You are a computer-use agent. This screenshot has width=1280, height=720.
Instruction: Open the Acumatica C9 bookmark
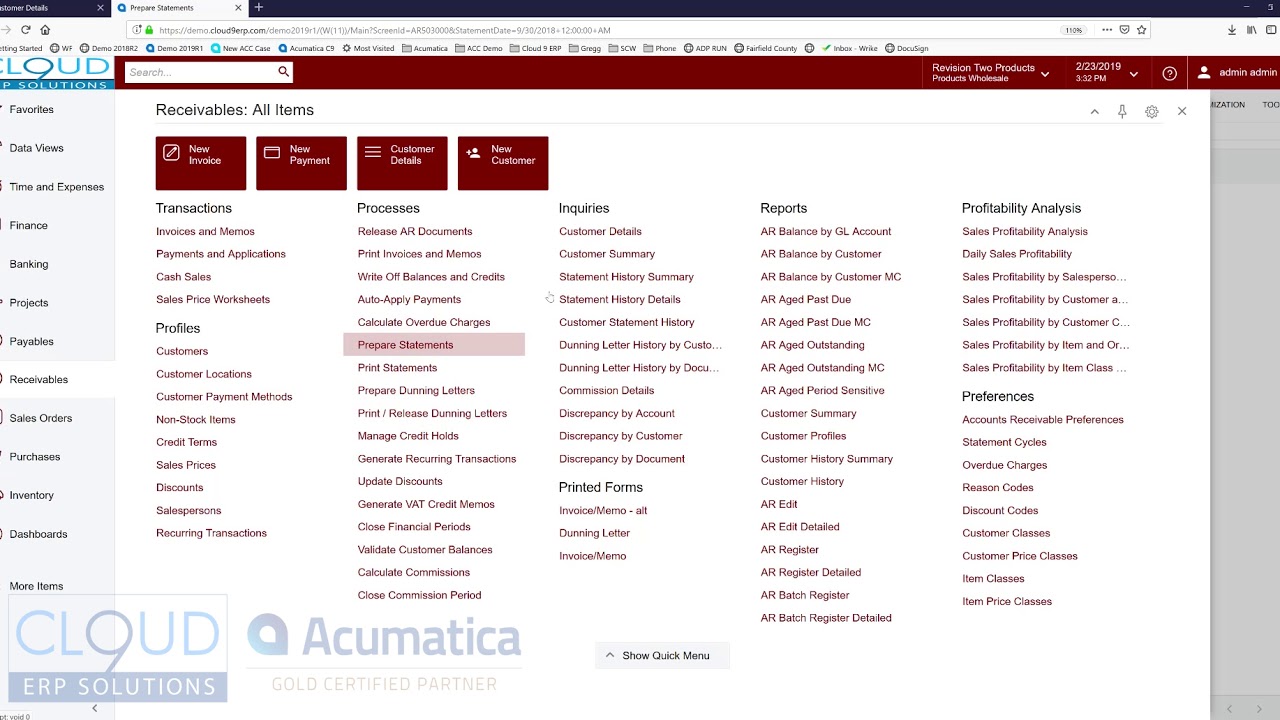click(x=307, y=48)
